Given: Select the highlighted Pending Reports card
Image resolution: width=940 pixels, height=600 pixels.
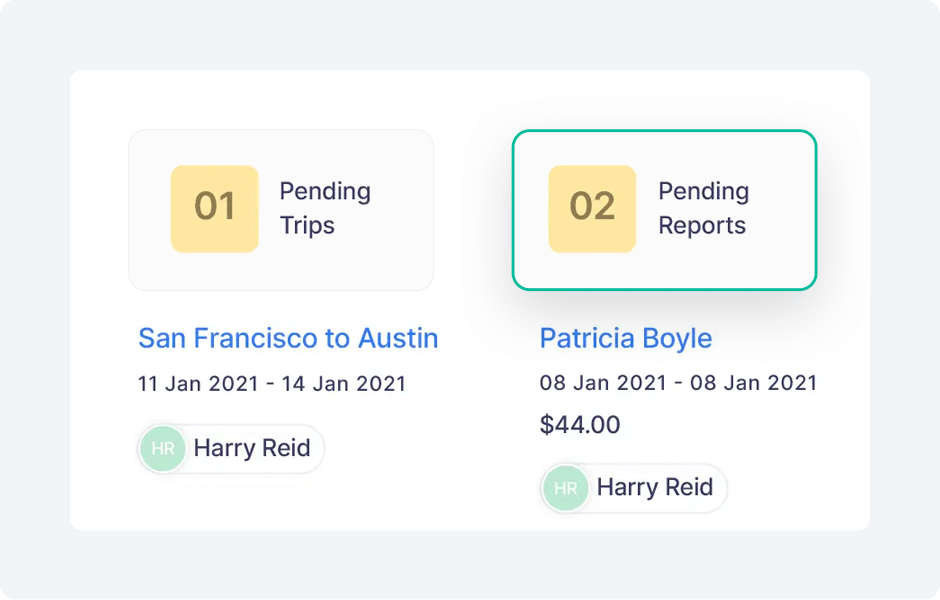Looking at the screenshot, I should 664,210.
